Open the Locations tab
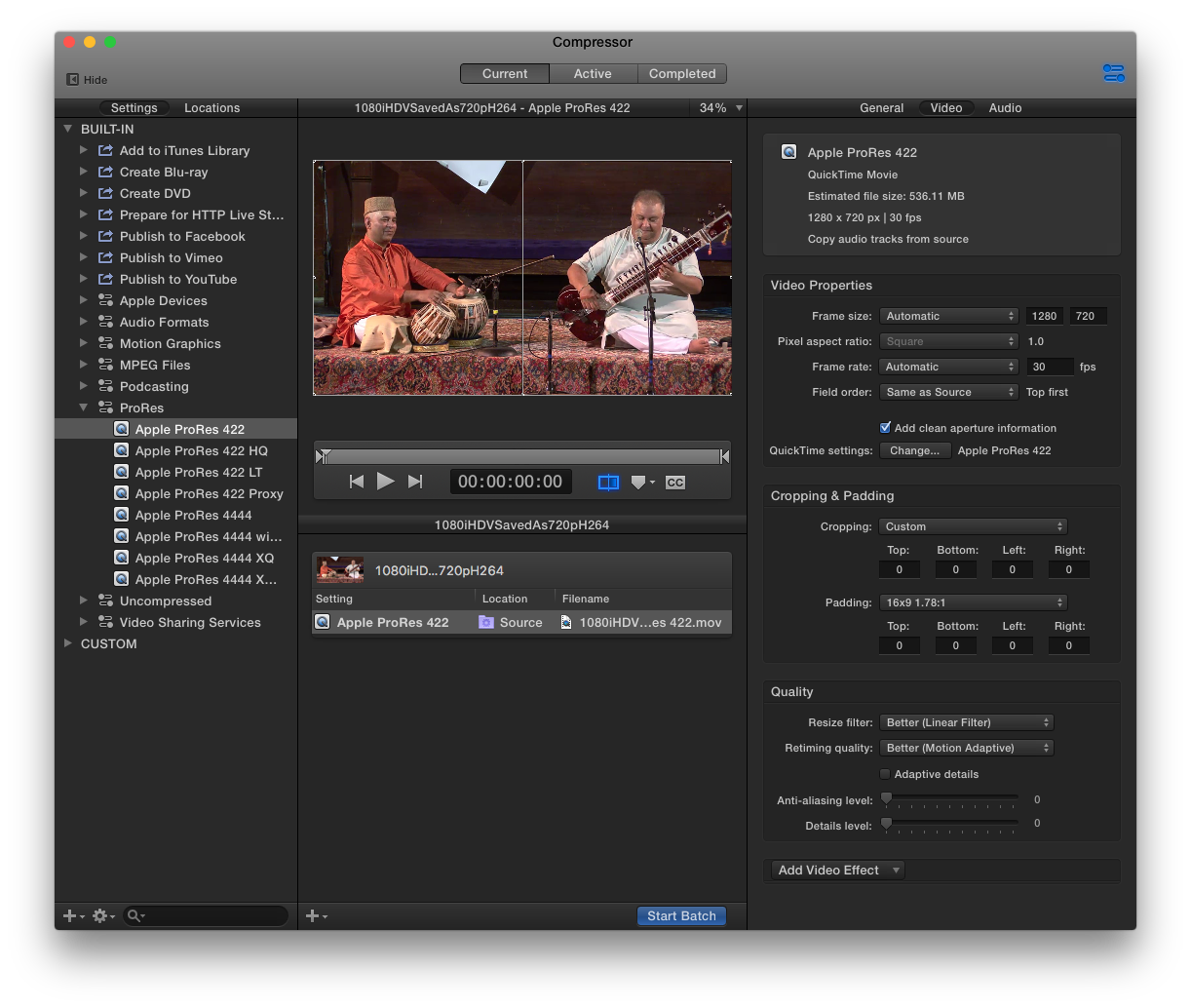Viewport: 1191px width, 1008px height. [x=211, y=108]
